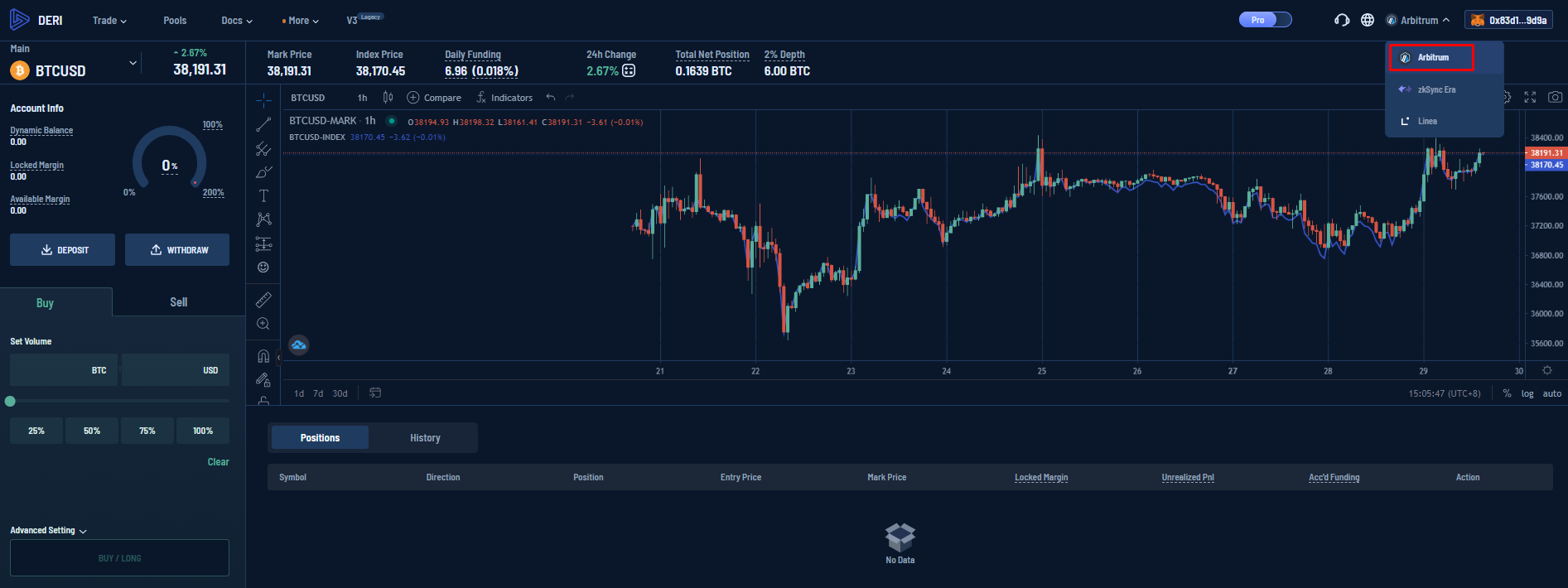This screenshot has width=1568, height=588.
Task: Select the trend line drawing tool
Action: pyautogui.click(x=263, y=125)
